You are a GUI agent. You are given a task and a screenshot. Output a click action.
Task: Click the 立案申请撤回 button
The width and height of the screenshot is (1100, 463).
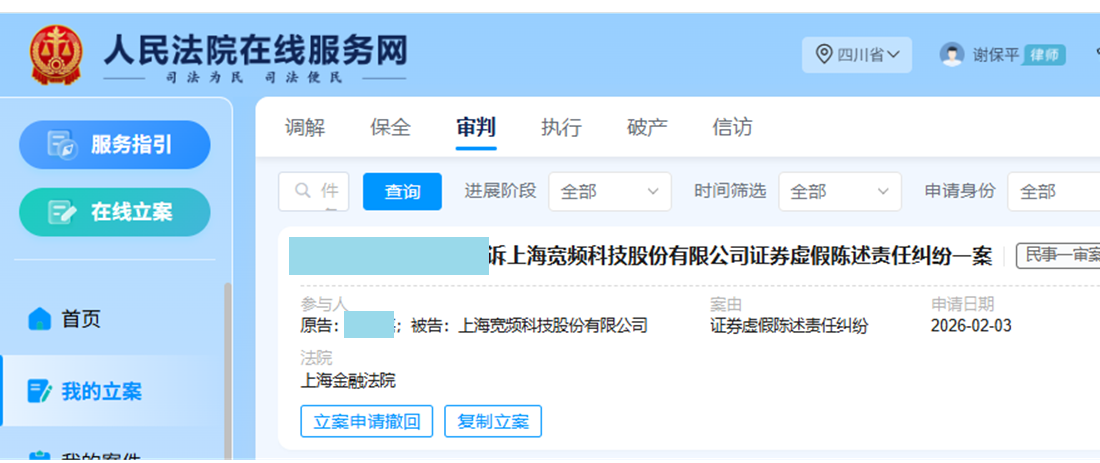367,421
